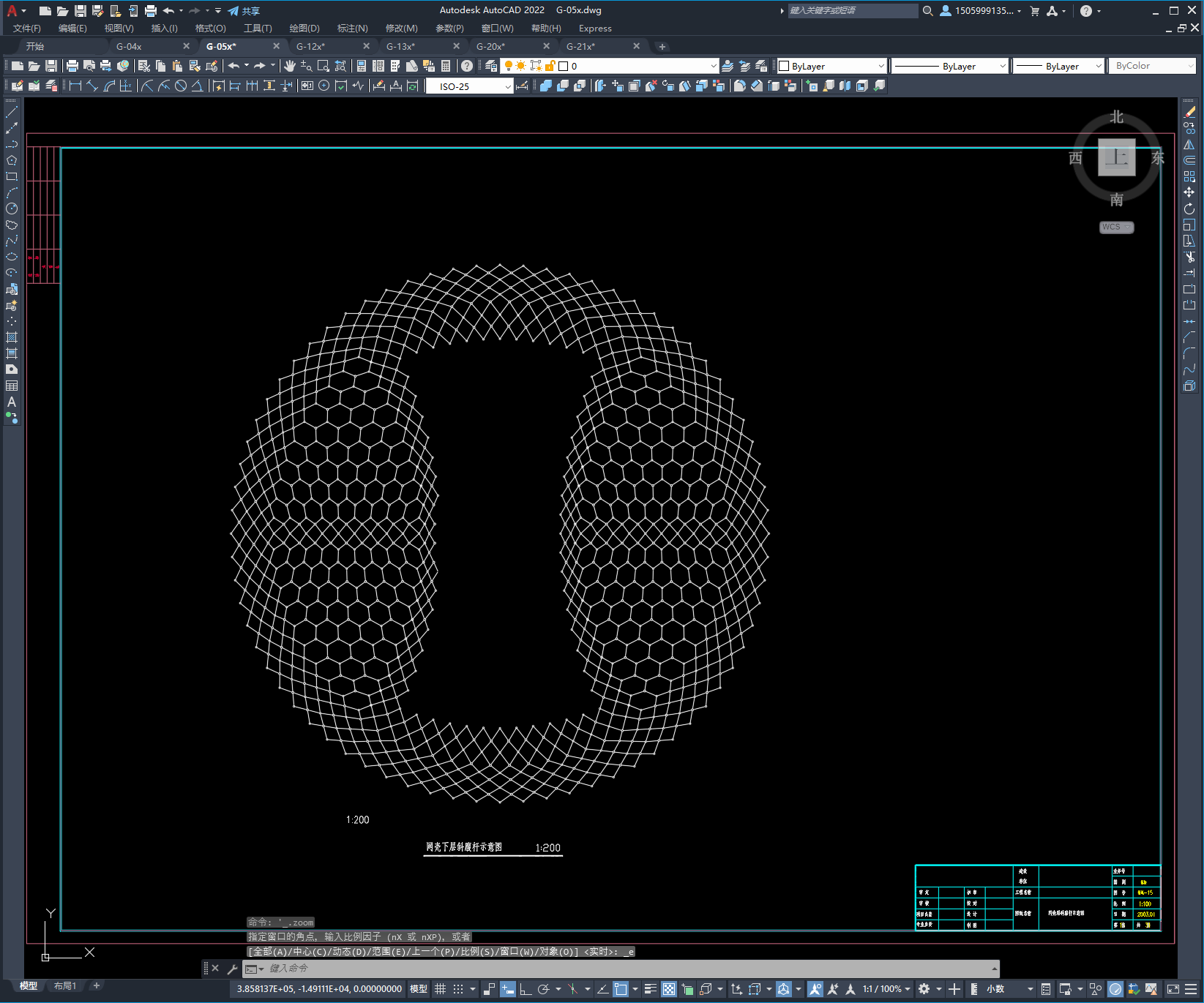Open the 标注(N) menu

click(352, 28)
